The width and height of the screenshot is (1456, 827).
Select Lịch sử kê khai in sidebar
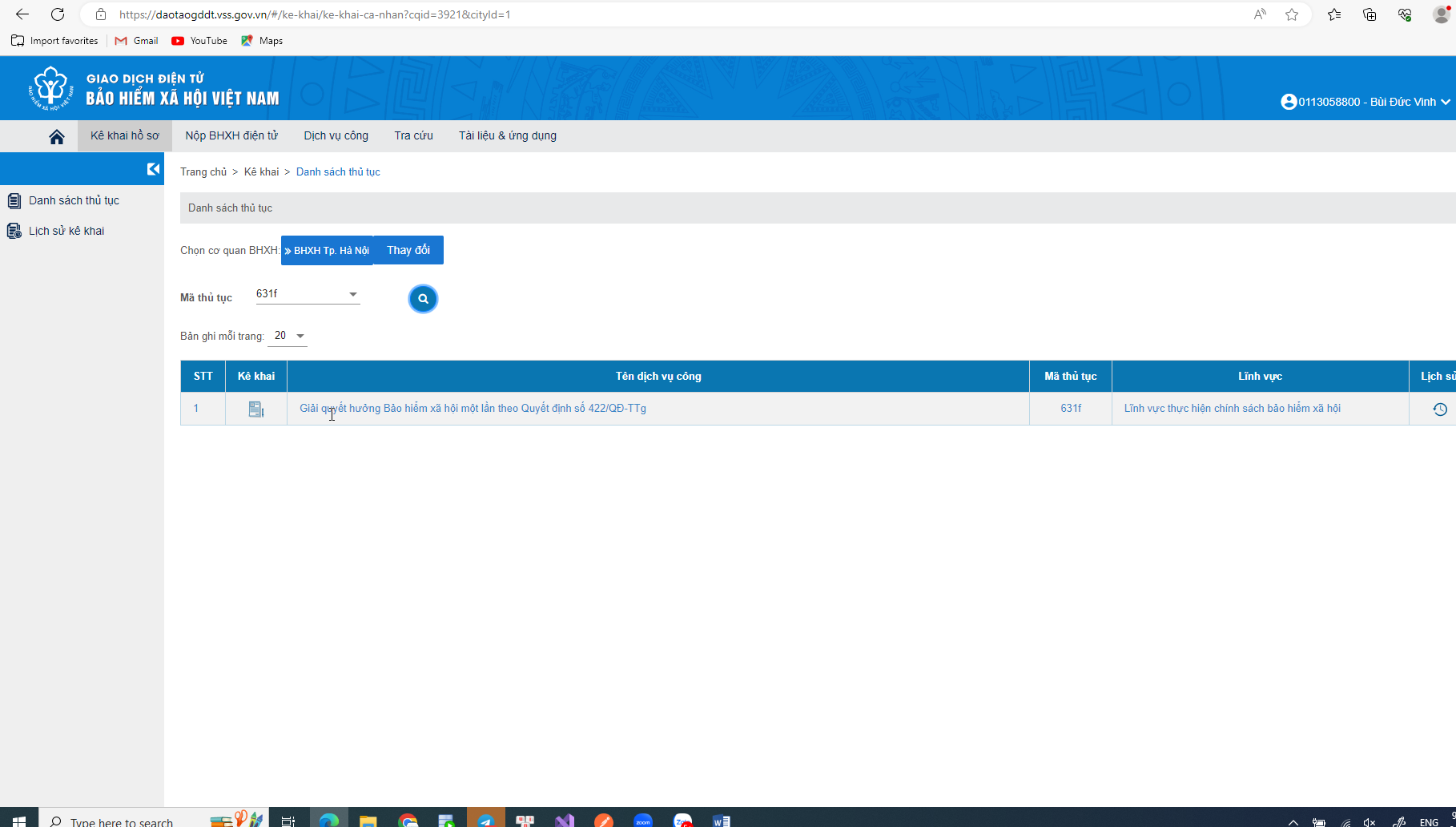coord(66,231)
